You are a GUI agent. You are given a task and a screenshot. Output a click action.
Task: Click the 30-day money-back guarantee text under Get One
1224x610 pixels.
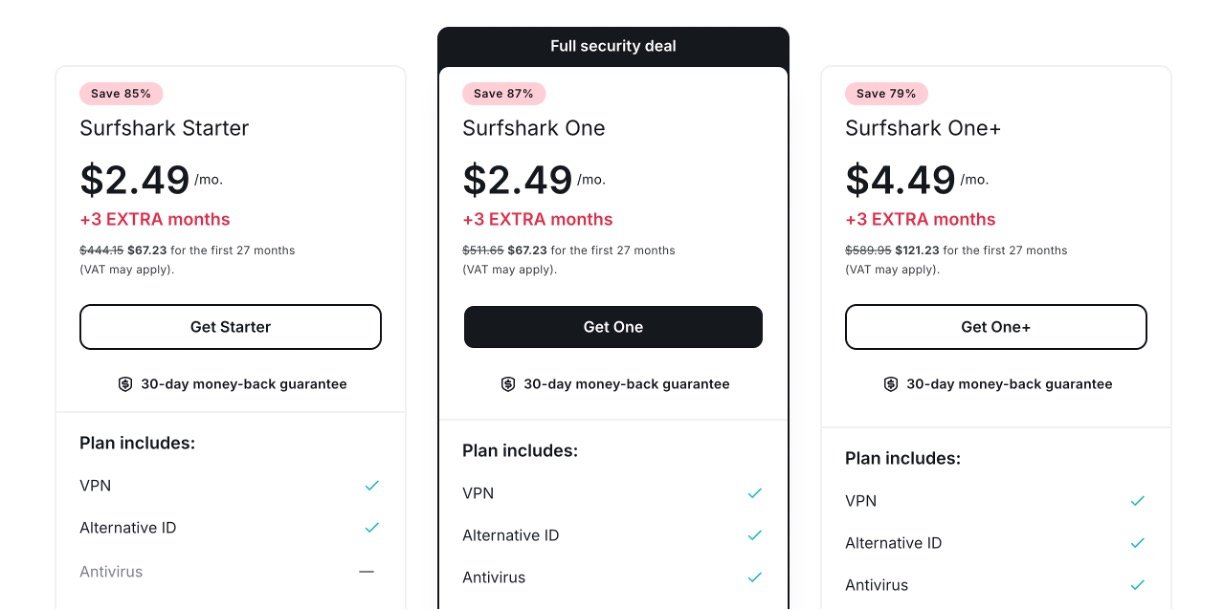pos(626,384)
